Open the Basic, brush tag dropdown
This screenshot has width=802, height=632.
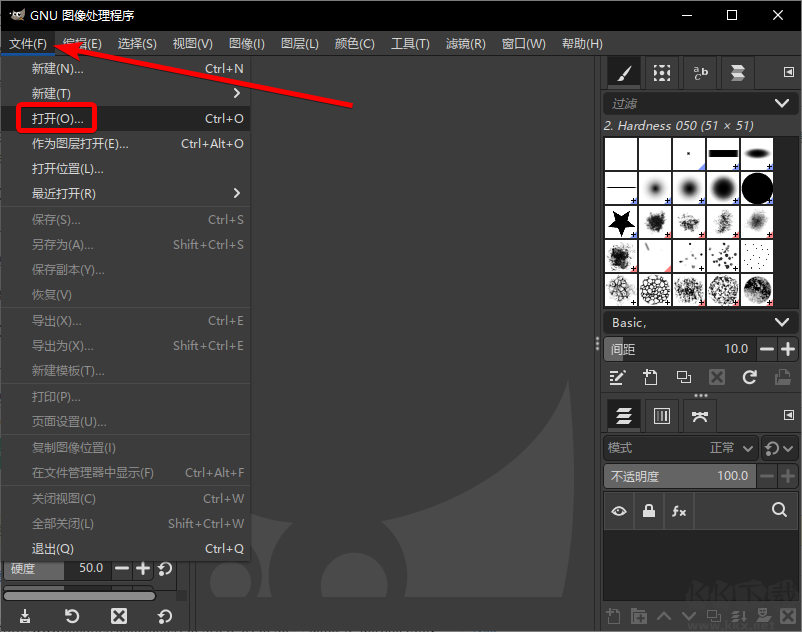tap(700, 323)
